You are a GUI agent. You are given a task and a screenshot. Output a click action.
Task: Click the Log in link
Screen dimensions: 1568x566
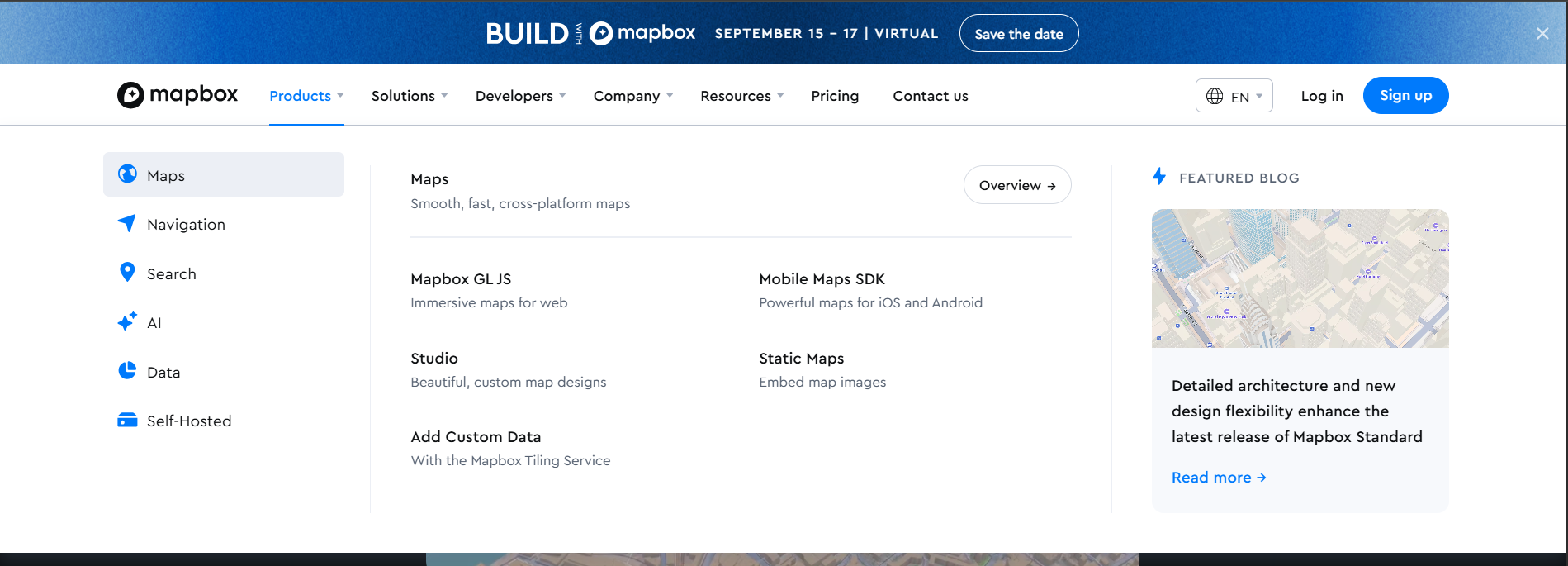[1322, 96]
